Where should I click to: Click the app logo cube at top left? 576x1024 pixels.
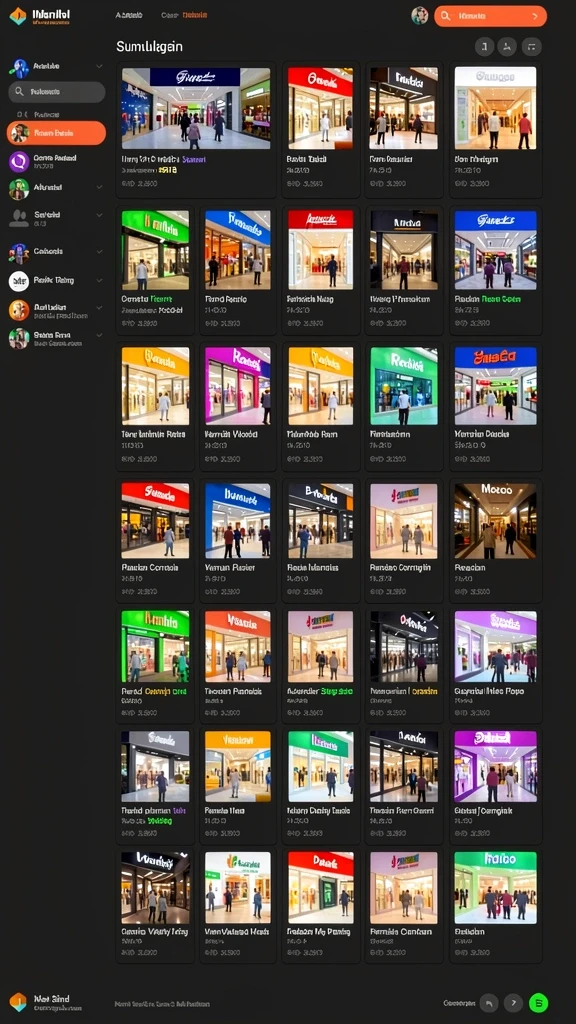[18, 16]
